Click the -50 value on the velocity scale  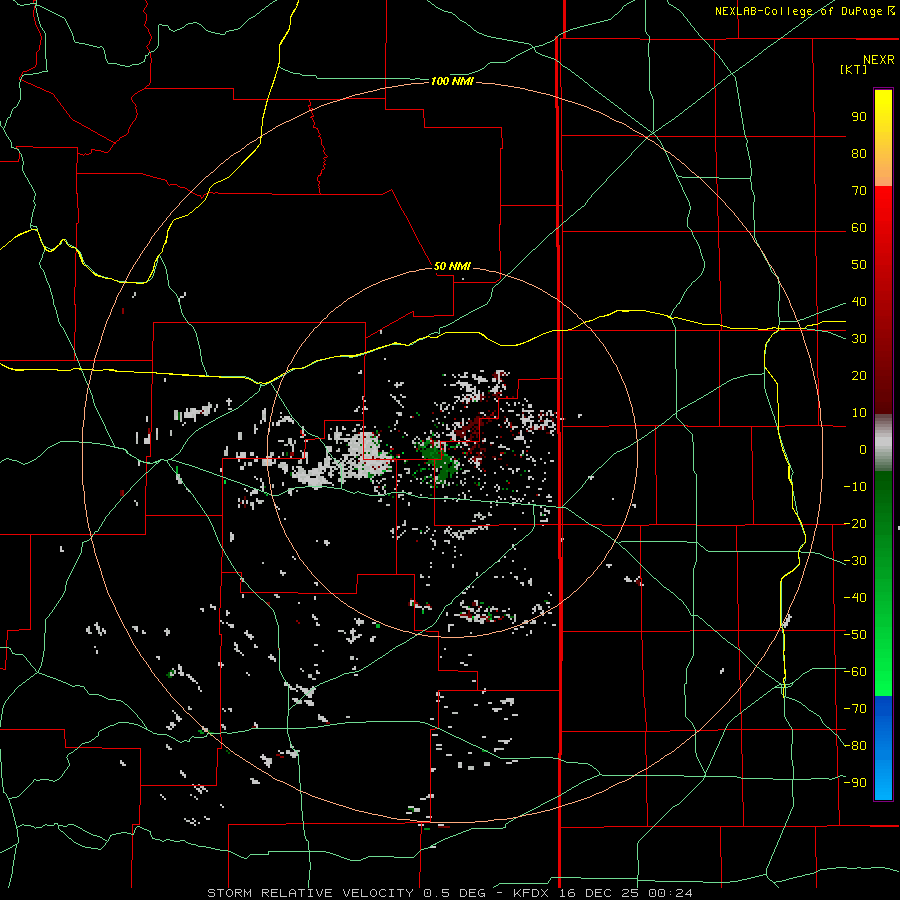tap(855, 635)
